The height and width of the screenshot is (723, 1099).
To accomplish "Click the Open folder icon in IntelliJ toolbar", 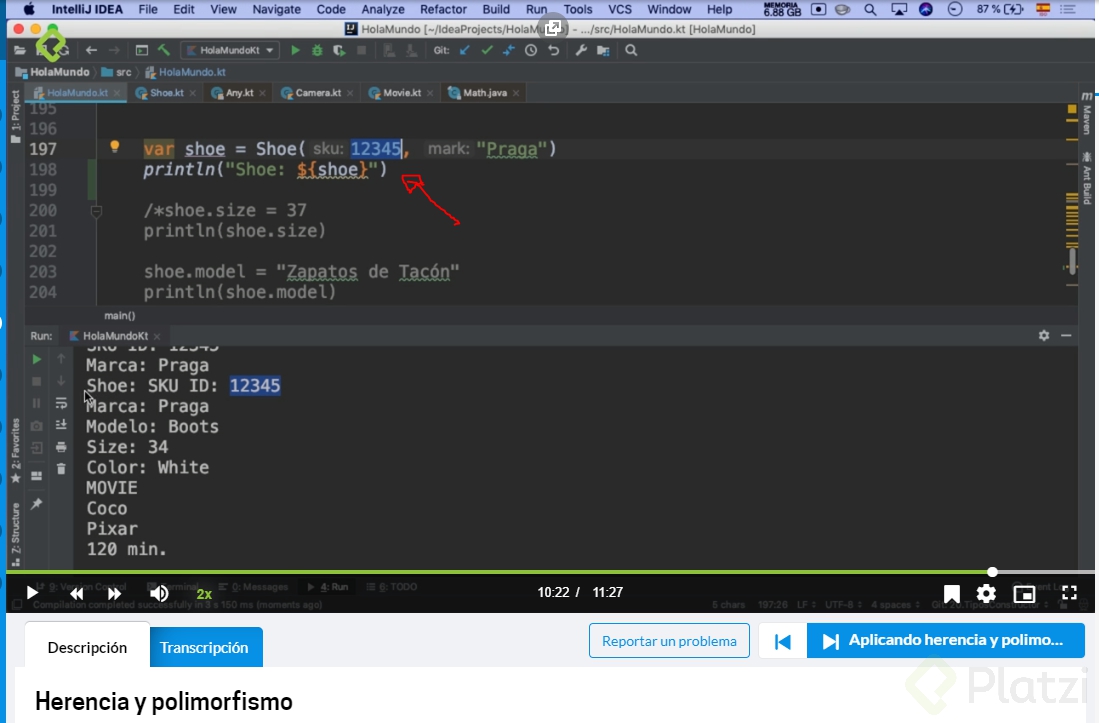I will (x=20, y=50).
